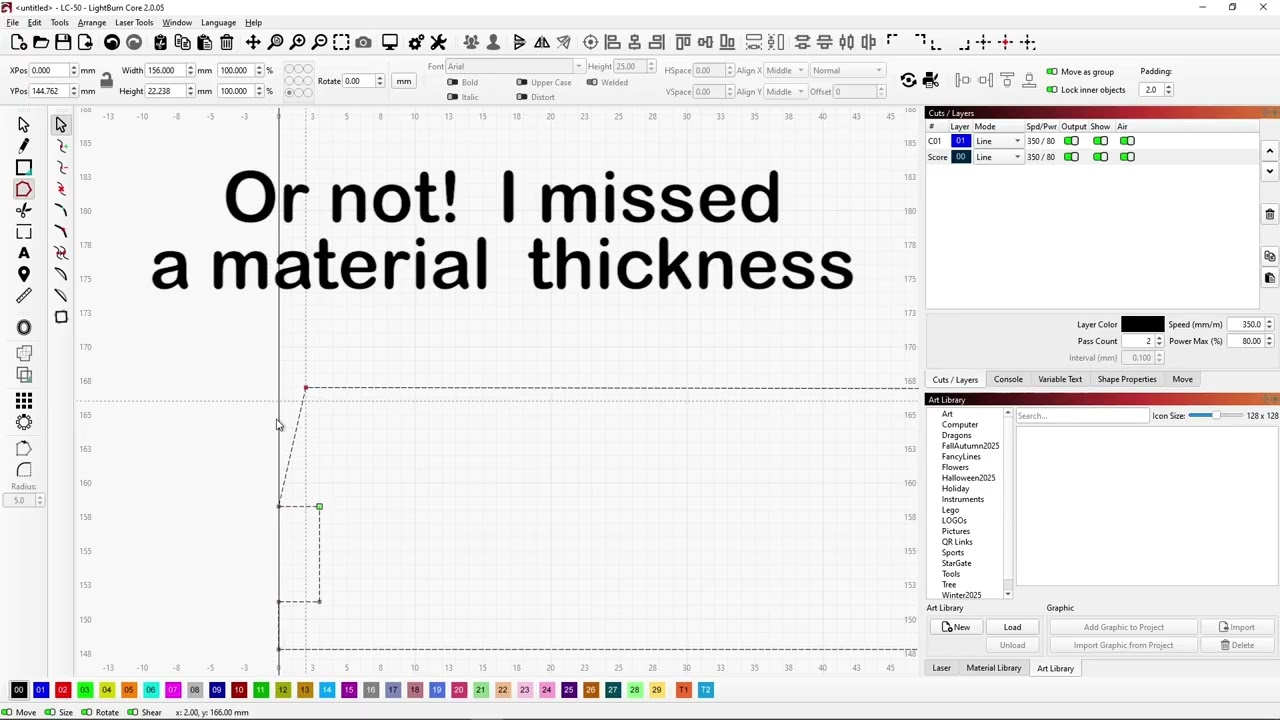Click the New button in Art Library

[955, 627]
